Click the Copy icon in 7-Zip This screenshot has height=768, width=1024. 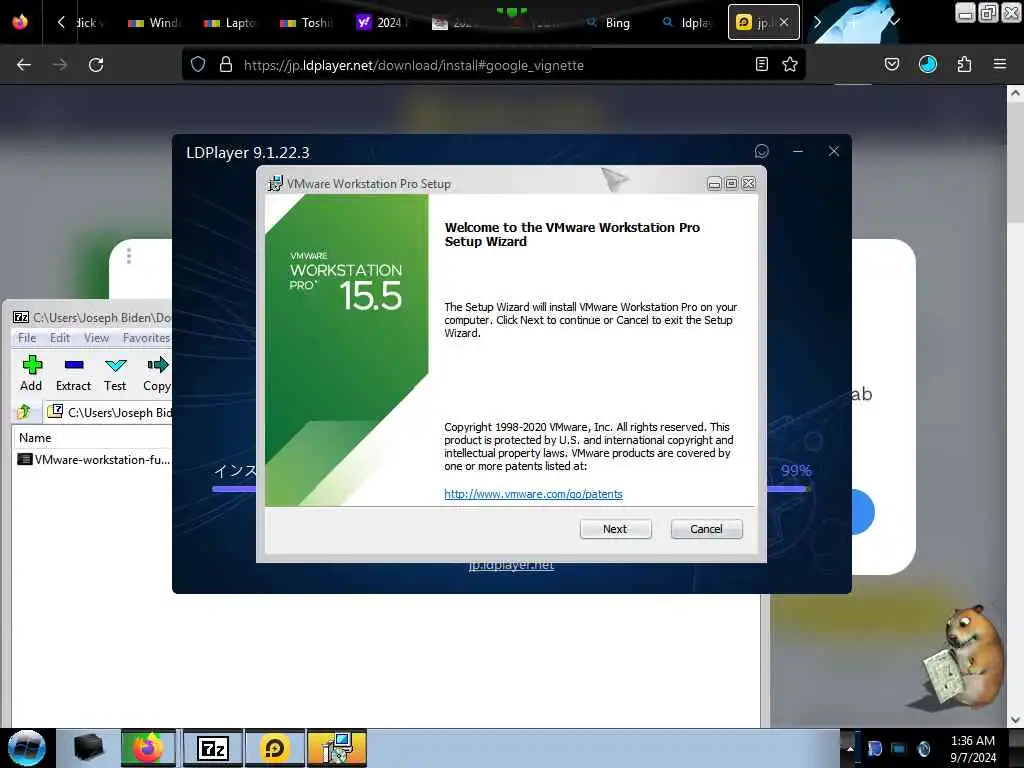click(157, 374)
